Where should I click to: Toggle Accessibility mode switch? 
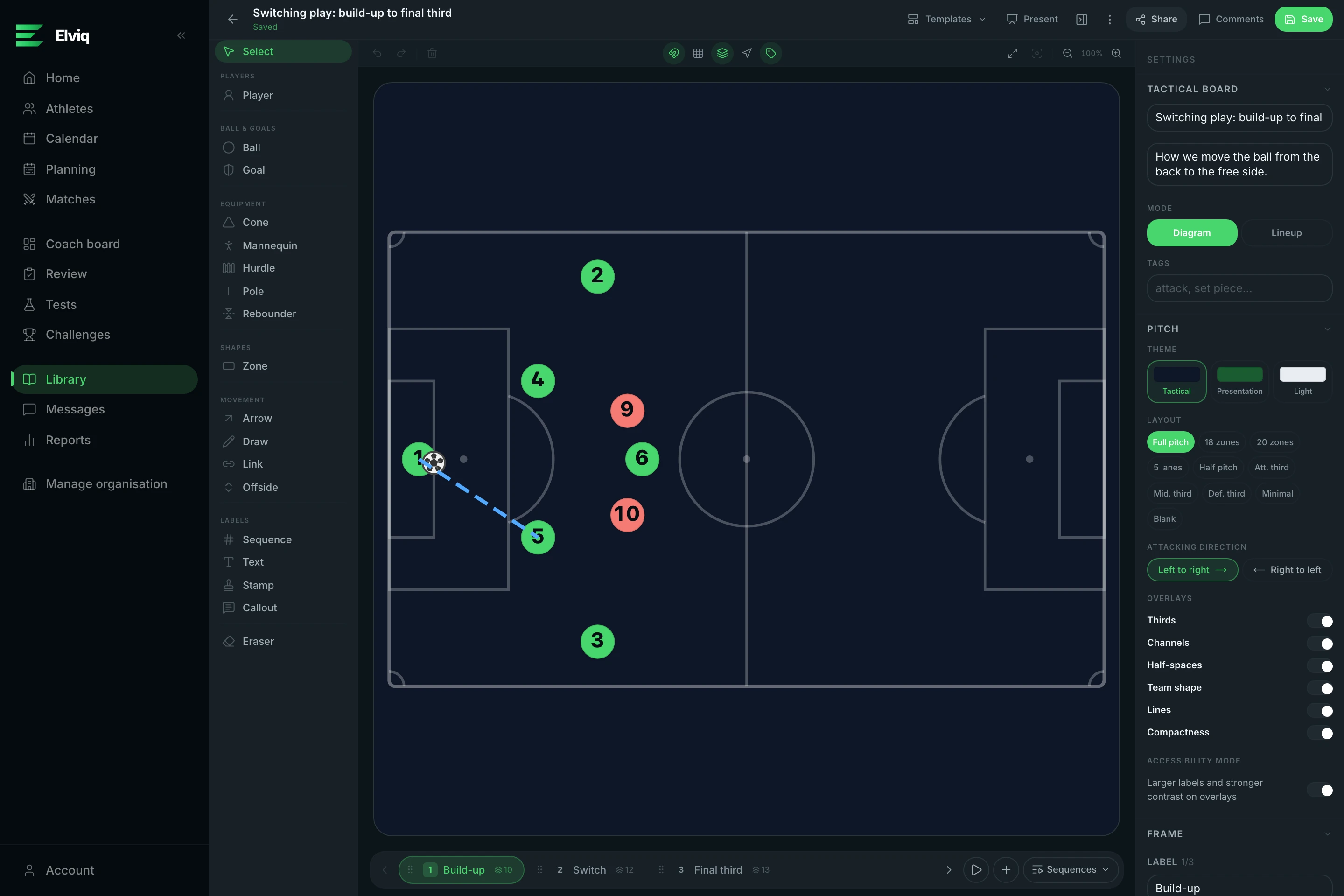click(x=1319, y=790)
